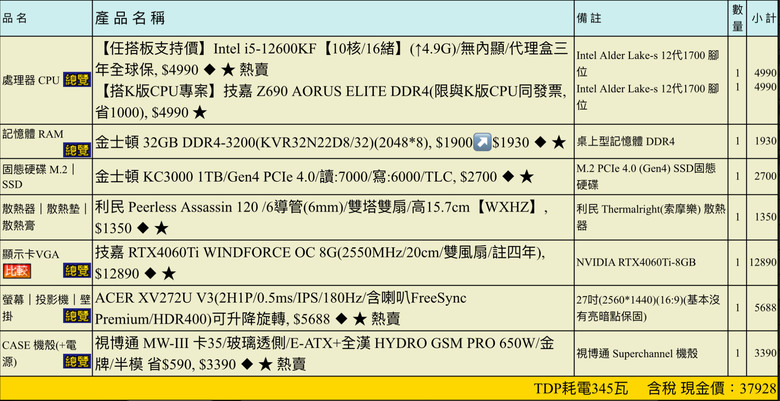The width and height of the screenshot is (780, 401).
Task: Click the 3390 subtotal in case row
Action: (x=765, y=354)
